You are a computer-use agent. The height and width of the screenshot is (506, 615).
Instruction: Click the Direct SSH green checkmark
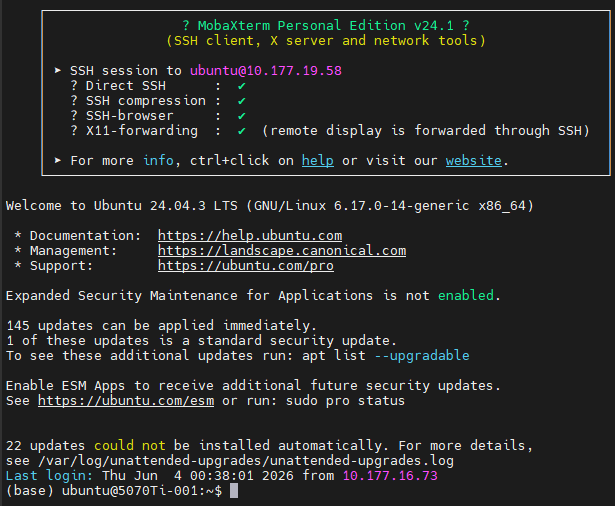click(x=242, y=86)
